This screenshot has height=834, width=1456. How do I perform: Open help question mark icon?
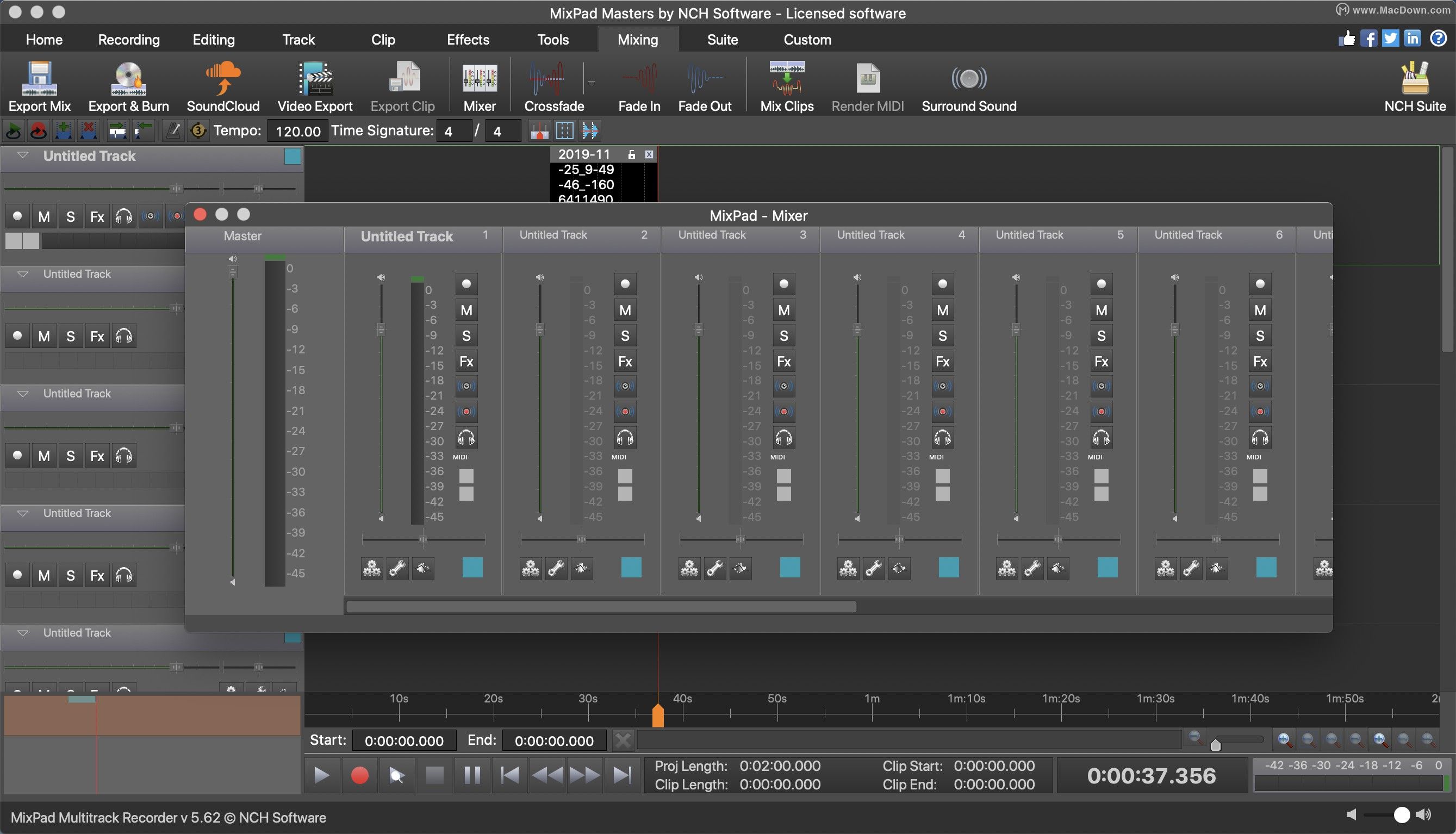(1438, 39)
